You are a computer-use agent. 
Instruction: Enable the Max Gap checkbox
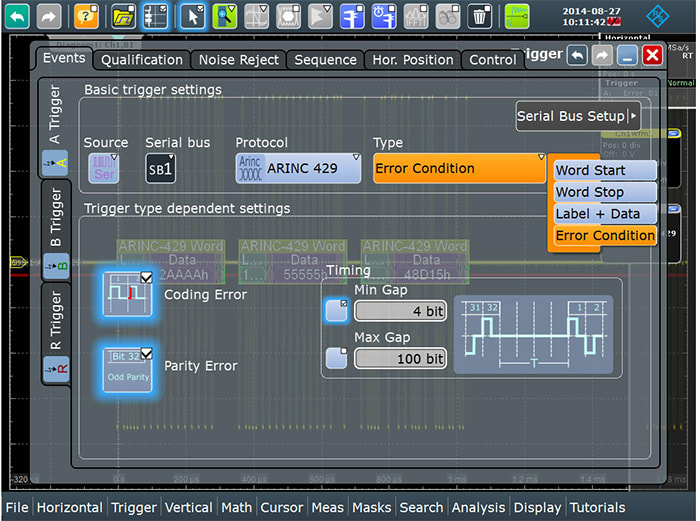pyautogui.click(x=337, y=358)
